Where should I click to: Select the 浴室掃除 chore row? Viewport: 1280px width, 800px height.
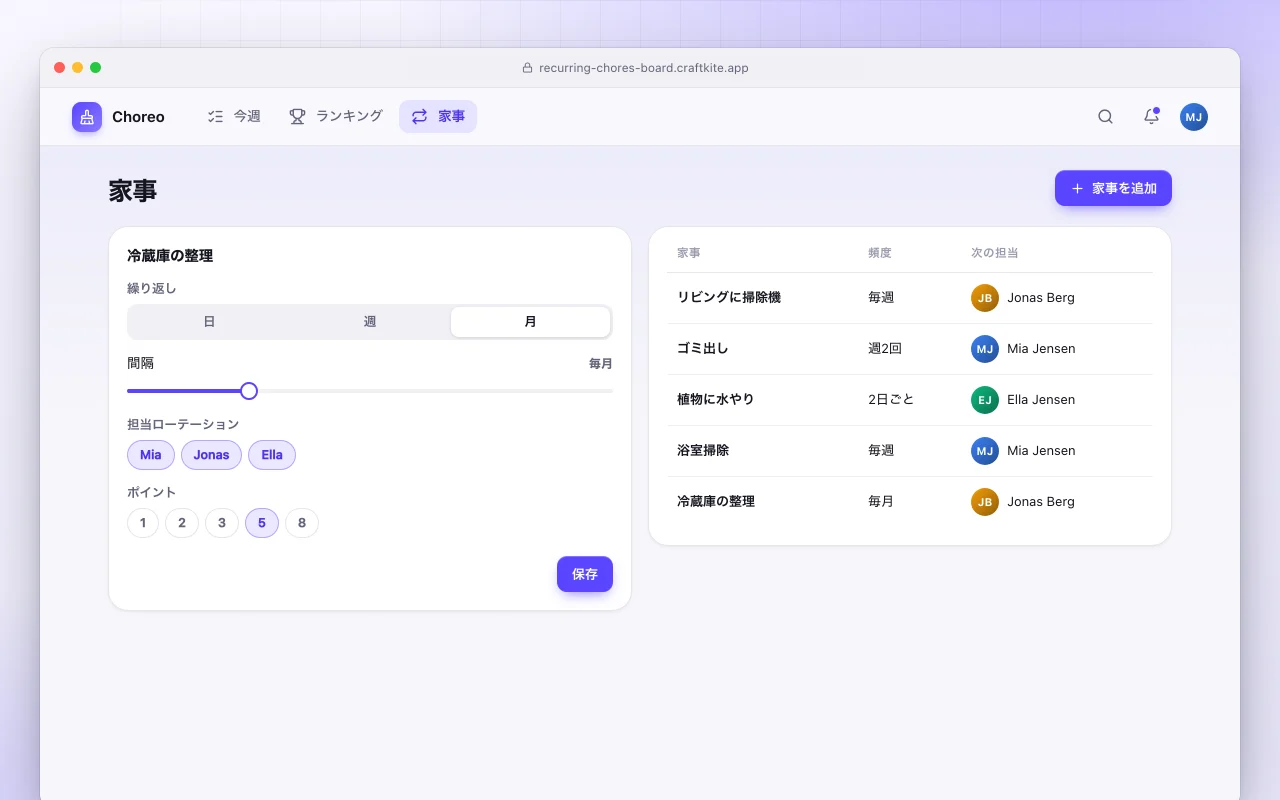[910, 451]
